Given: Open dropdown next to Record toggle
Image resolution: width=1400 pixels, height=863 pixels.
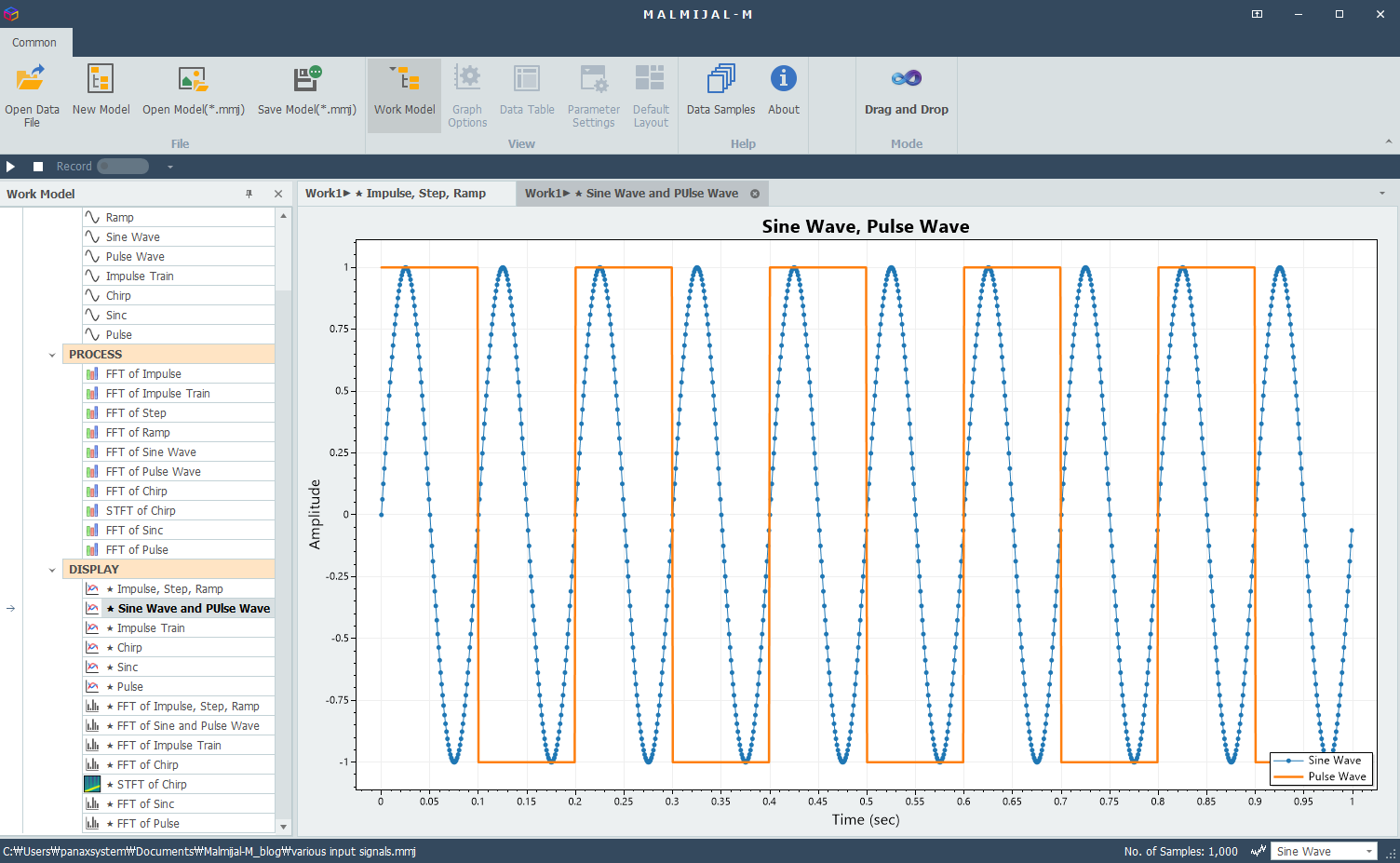Looking at the screenshot, I should pyautogui.click(x=170, y=168).
